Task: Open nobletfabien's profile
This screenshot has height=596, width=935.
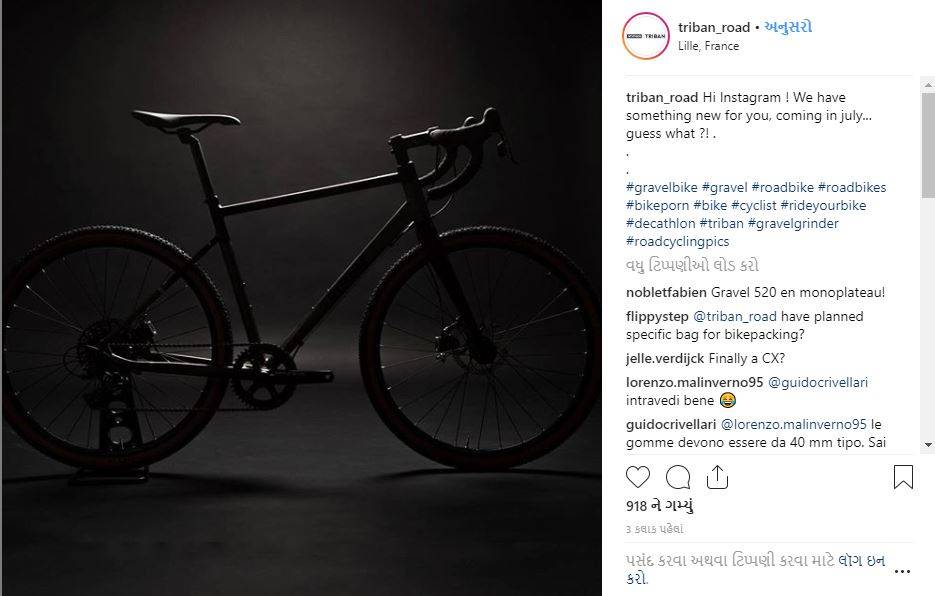Action: click(x=666, y=292)
